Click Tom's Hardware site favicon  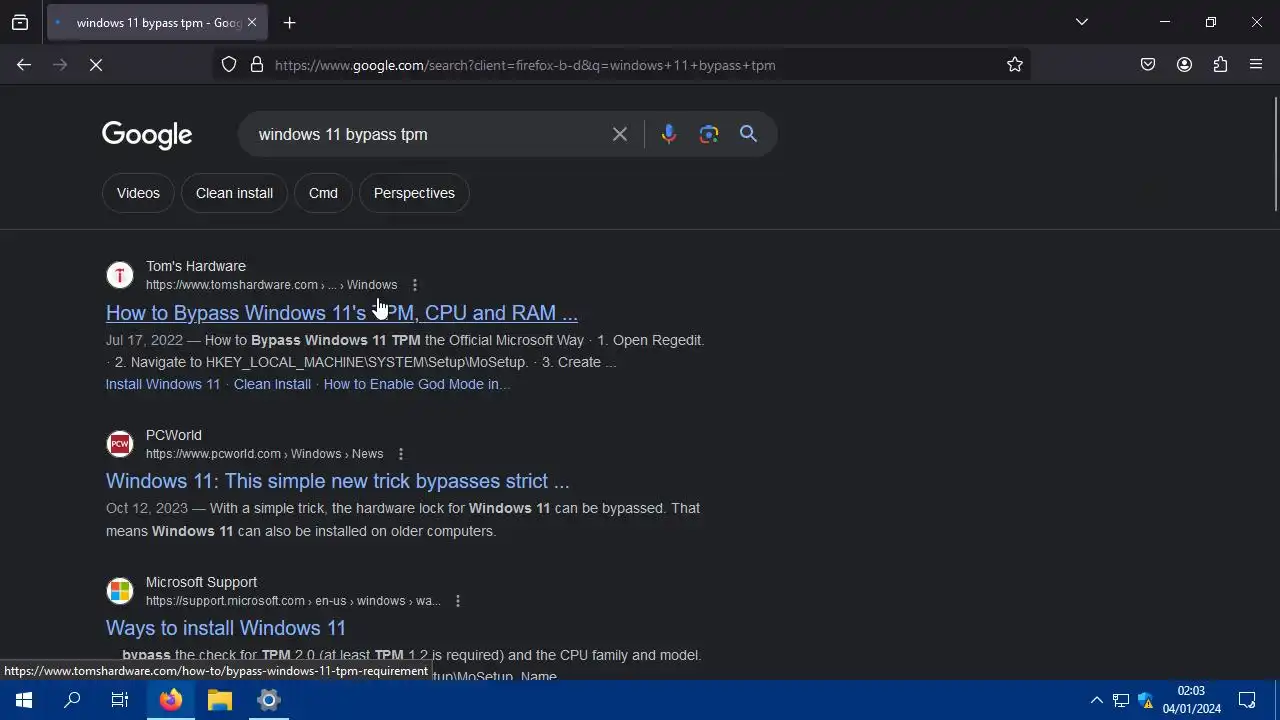120,275
